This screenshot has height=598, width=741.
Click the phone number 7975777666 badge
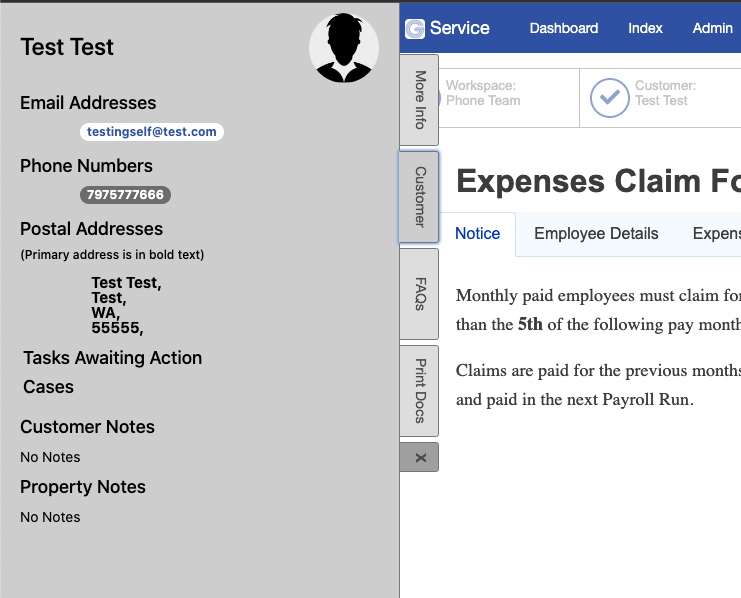[x=125, y=195]
